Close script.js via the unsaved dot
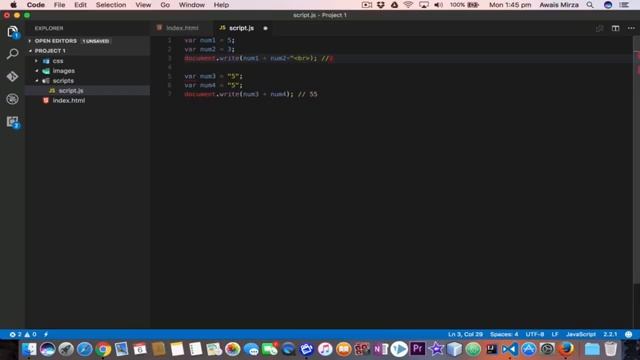640x360 pixels. tap(265, 28)
